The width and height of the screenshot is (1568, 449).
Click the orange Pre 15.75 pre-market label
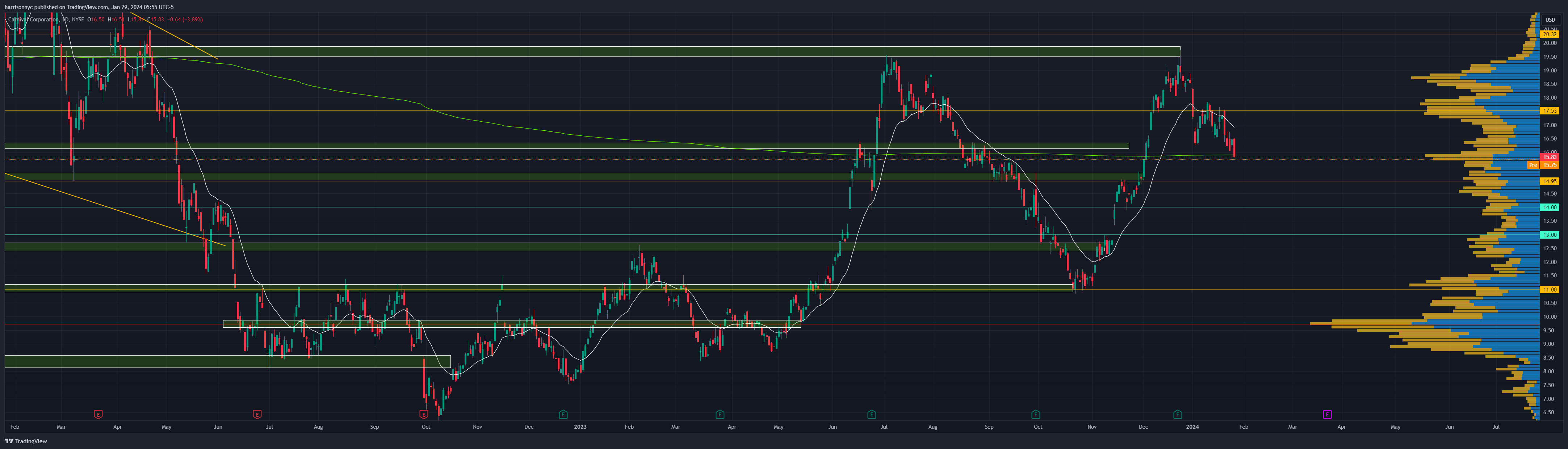click(1543, 165)
